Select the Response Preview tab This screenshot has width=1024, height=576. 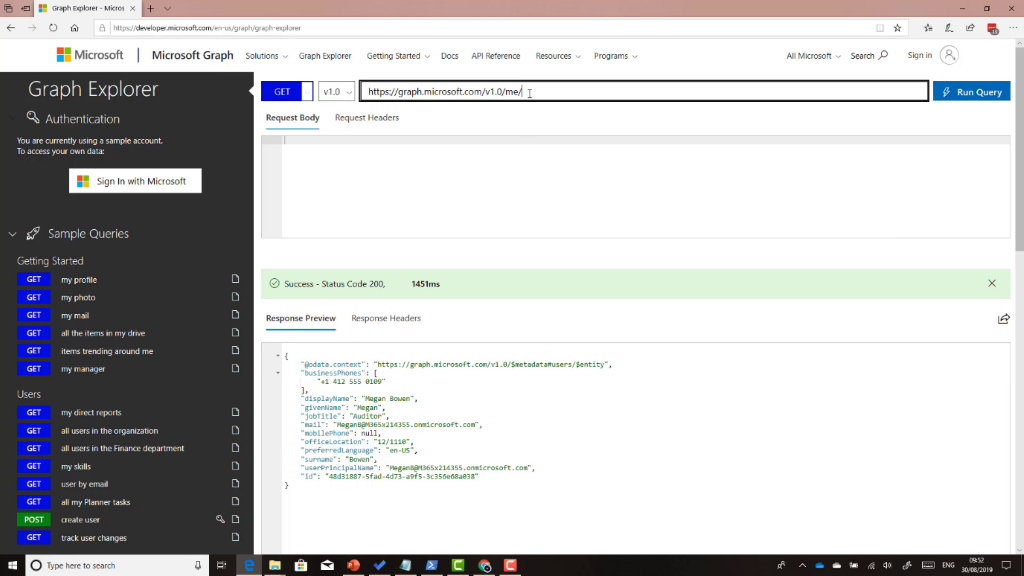pos(300,318)
